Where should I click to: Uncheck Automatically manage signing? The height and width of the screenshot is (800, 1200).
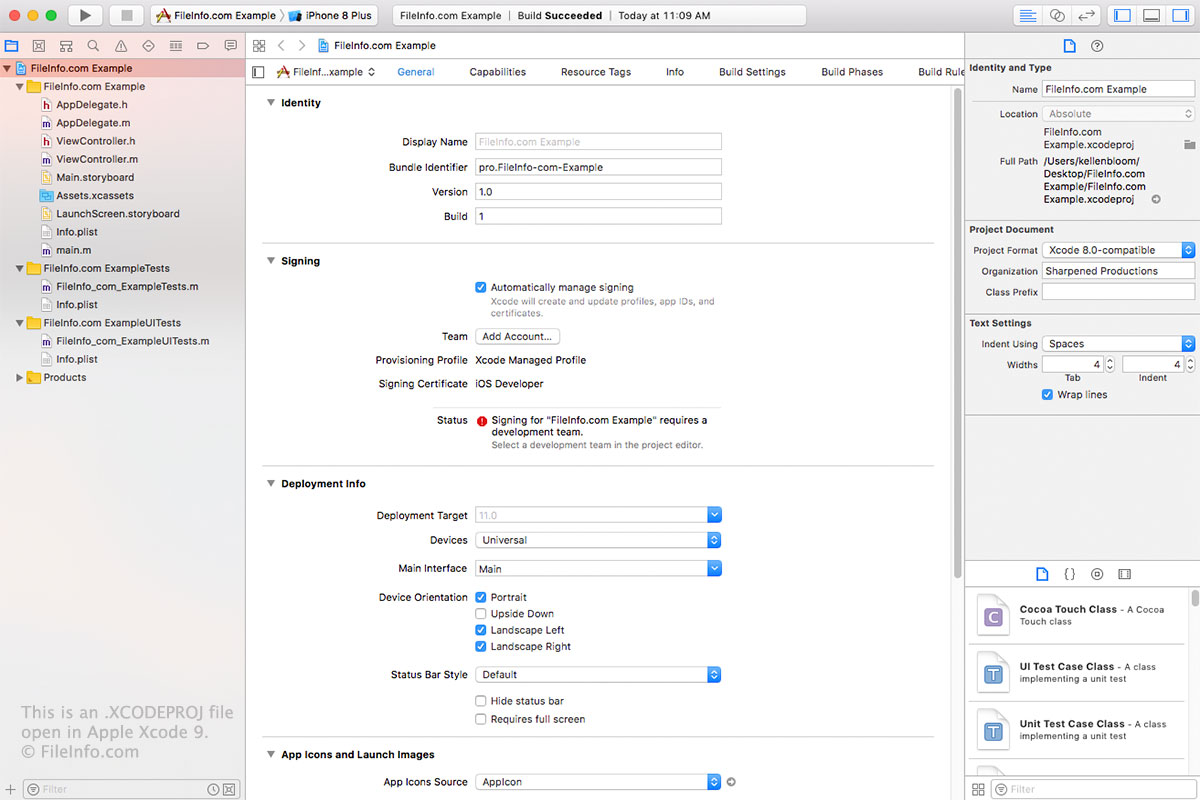(481, 287)
